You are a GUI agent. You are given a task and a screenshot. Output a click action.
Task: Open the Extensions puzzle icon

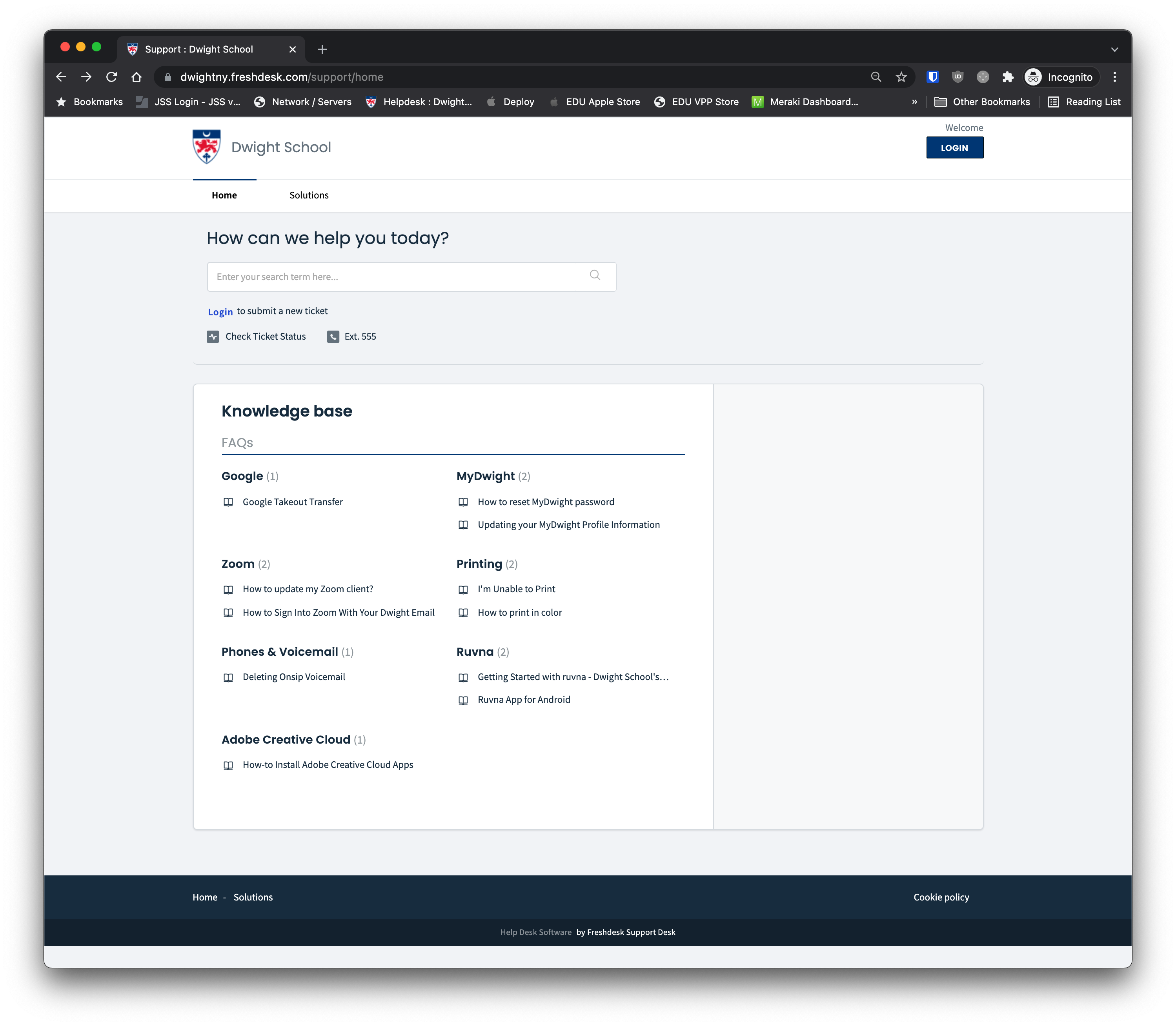[1008, 77]
